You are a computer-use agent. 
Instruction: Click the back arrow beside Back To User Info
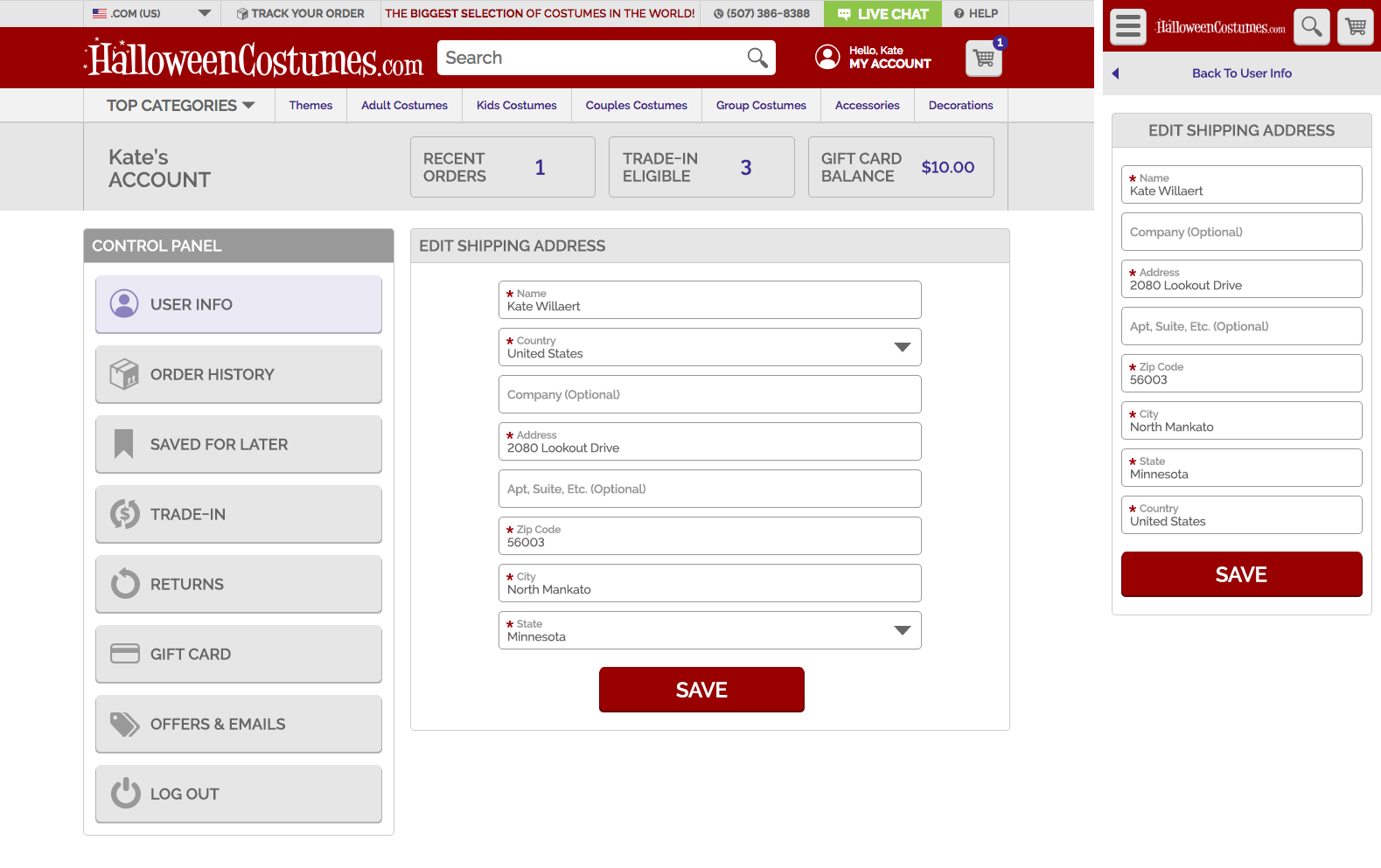(x=1115, y=73)
